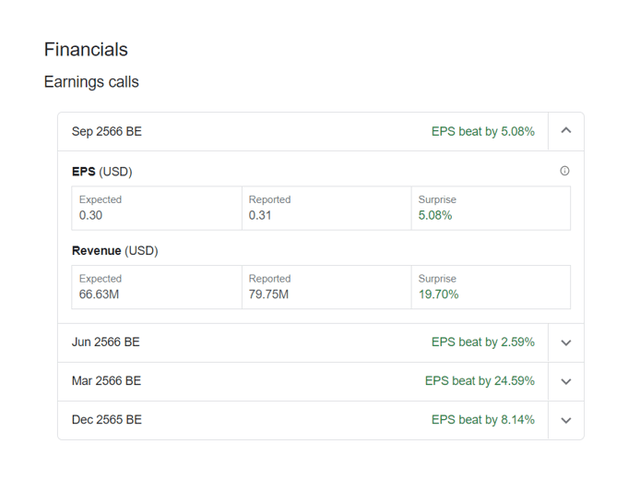
Task: Click the Revenue Surprise 19.70% cell
Action: 491,287
